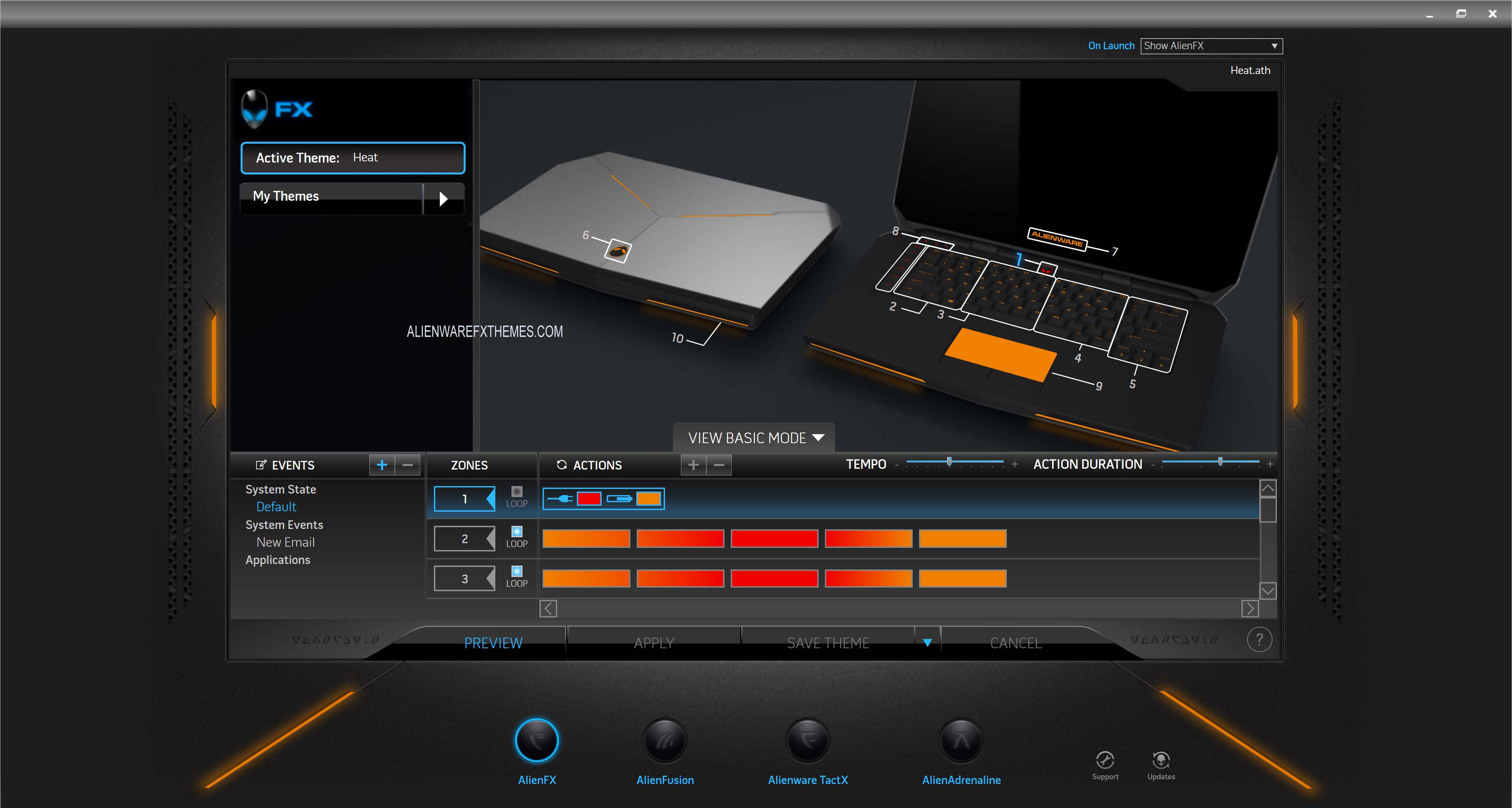This screenshot has width=1512, height=808.
Task: Click the Heat.ath file name
Action: pyautogui.click(x=1250, y=70)
